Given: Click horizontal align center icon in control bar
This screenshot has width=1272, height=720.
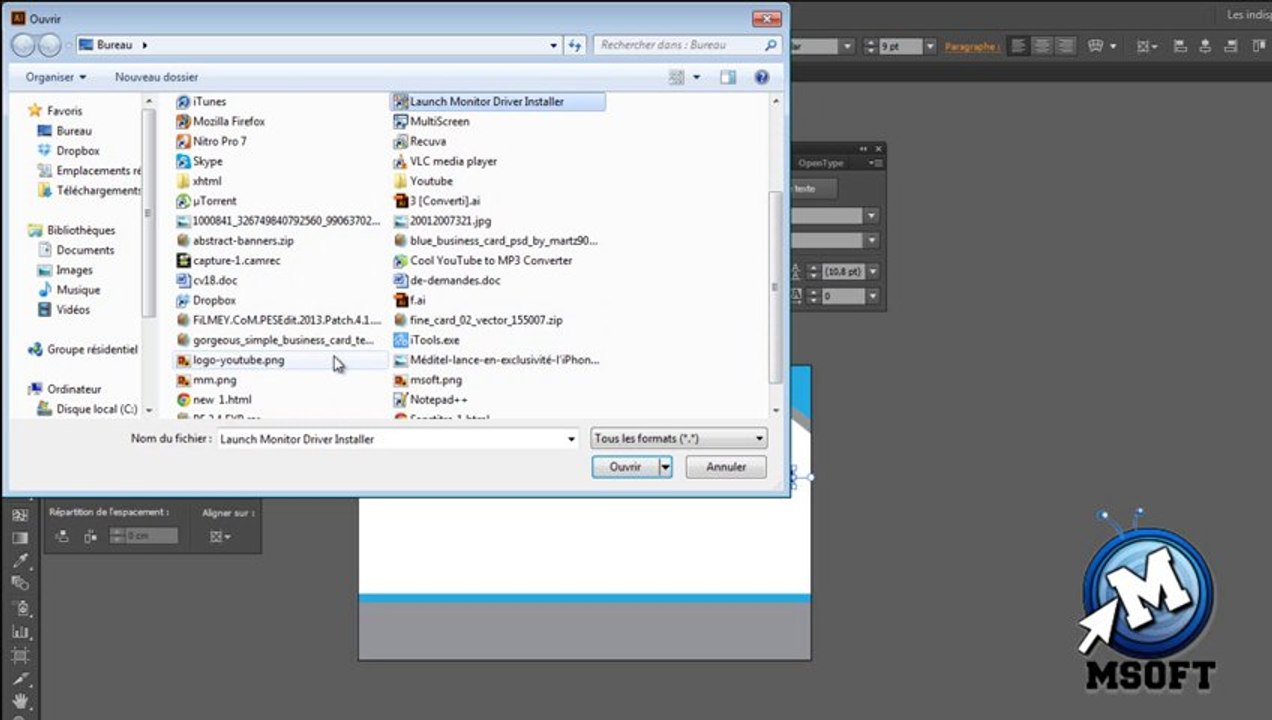Looking at the screenshot, I should coord(1205,46).
